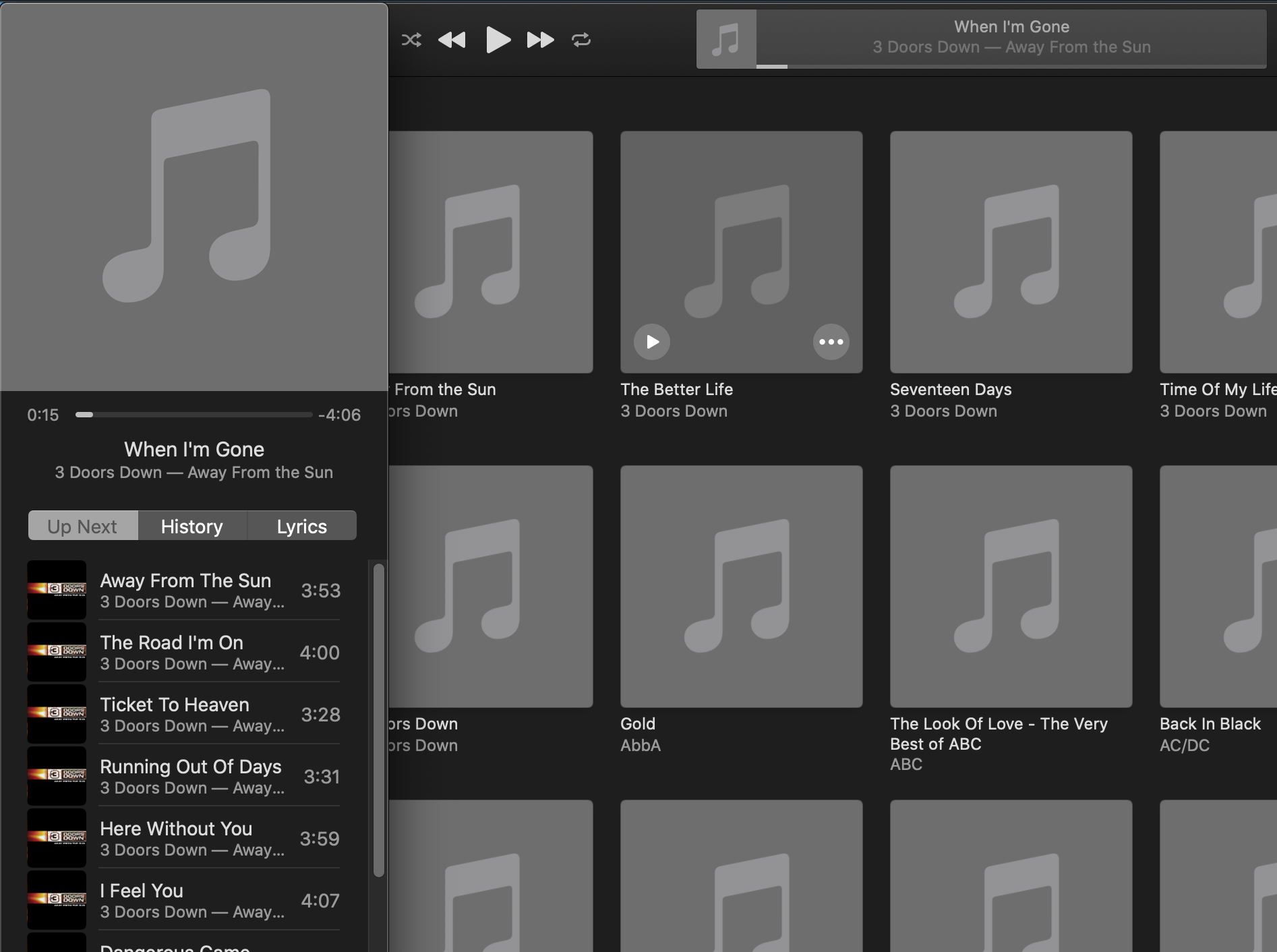Toggle playback with the large album artwork

[x=194, y=196]
